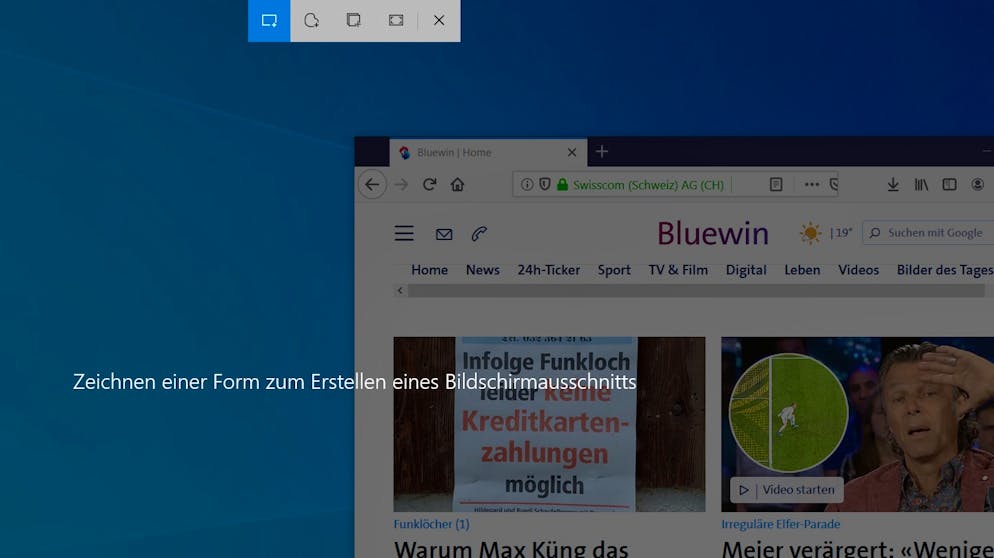994x558 pixels.
Task: Toggle reader view in address bar
Action: 776,185
